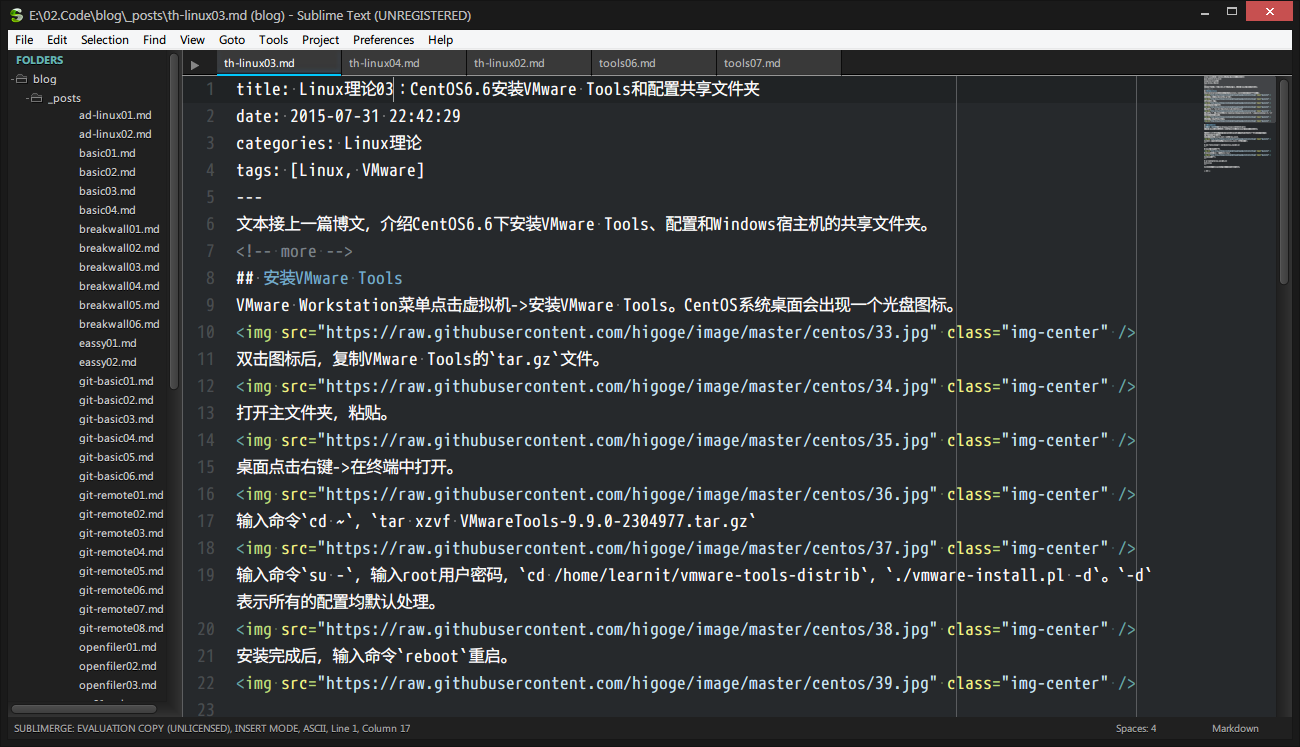Switch to the tools07.md tab
The image size is (1300, 747).
coord(779,63)
